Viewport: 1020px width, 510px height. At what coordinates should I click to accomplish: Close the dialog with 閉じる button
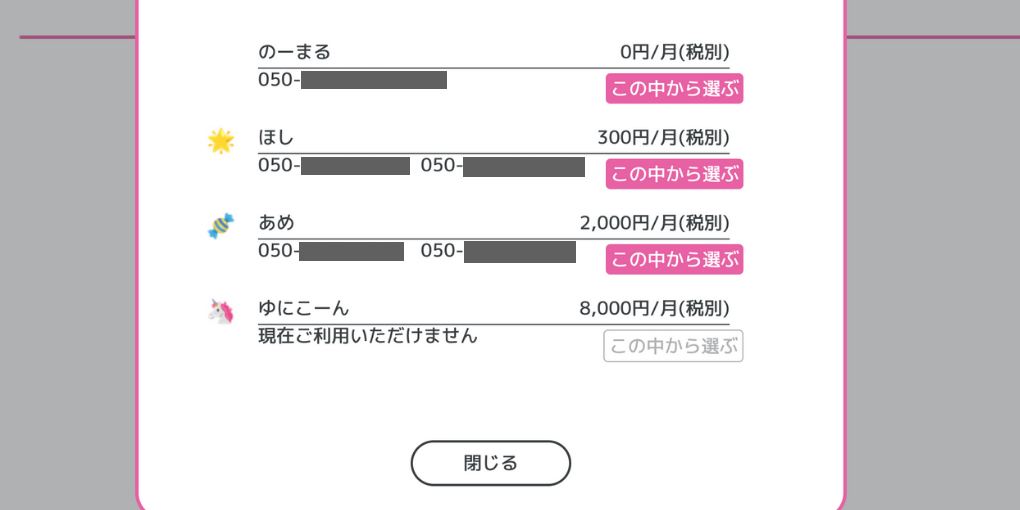(x=490, y=463)
